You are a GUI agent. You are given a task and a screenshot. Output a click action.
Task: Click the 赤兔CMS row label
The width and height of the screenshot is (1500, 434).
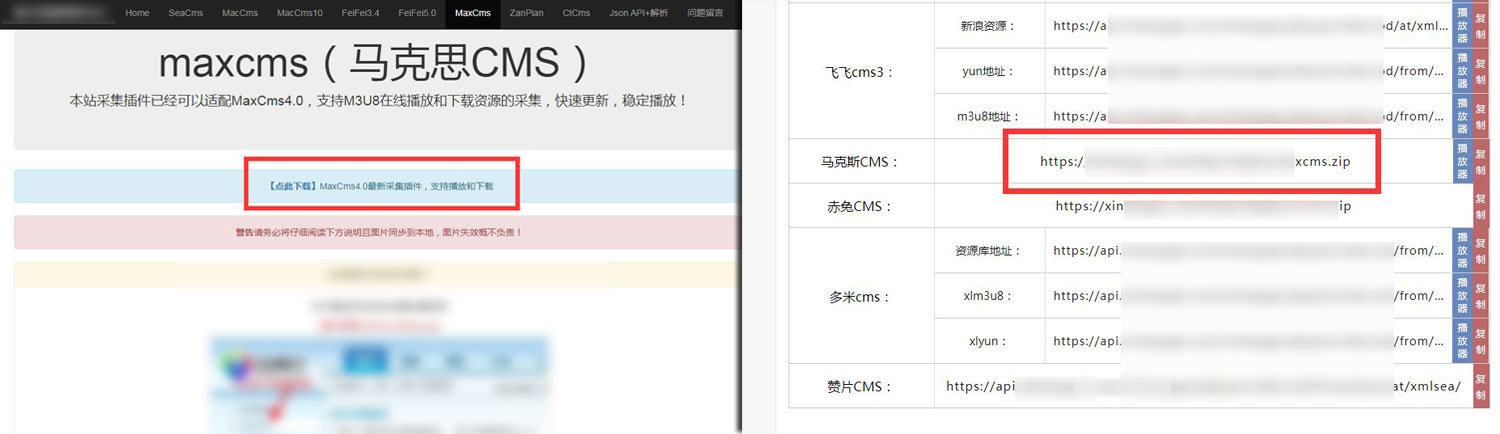click(861, 206)
